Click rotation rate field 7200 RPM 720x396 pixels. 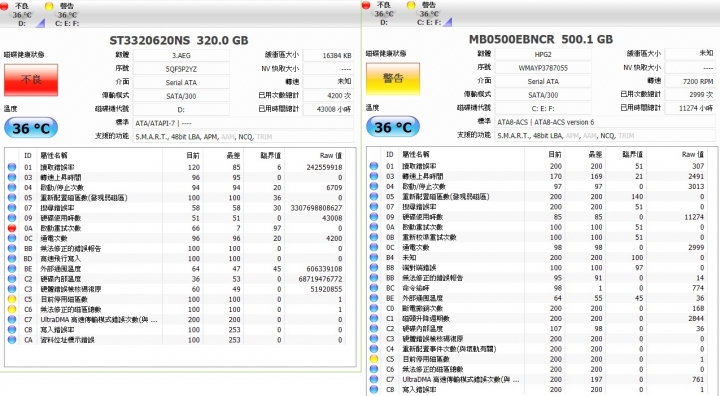[690, 81]
